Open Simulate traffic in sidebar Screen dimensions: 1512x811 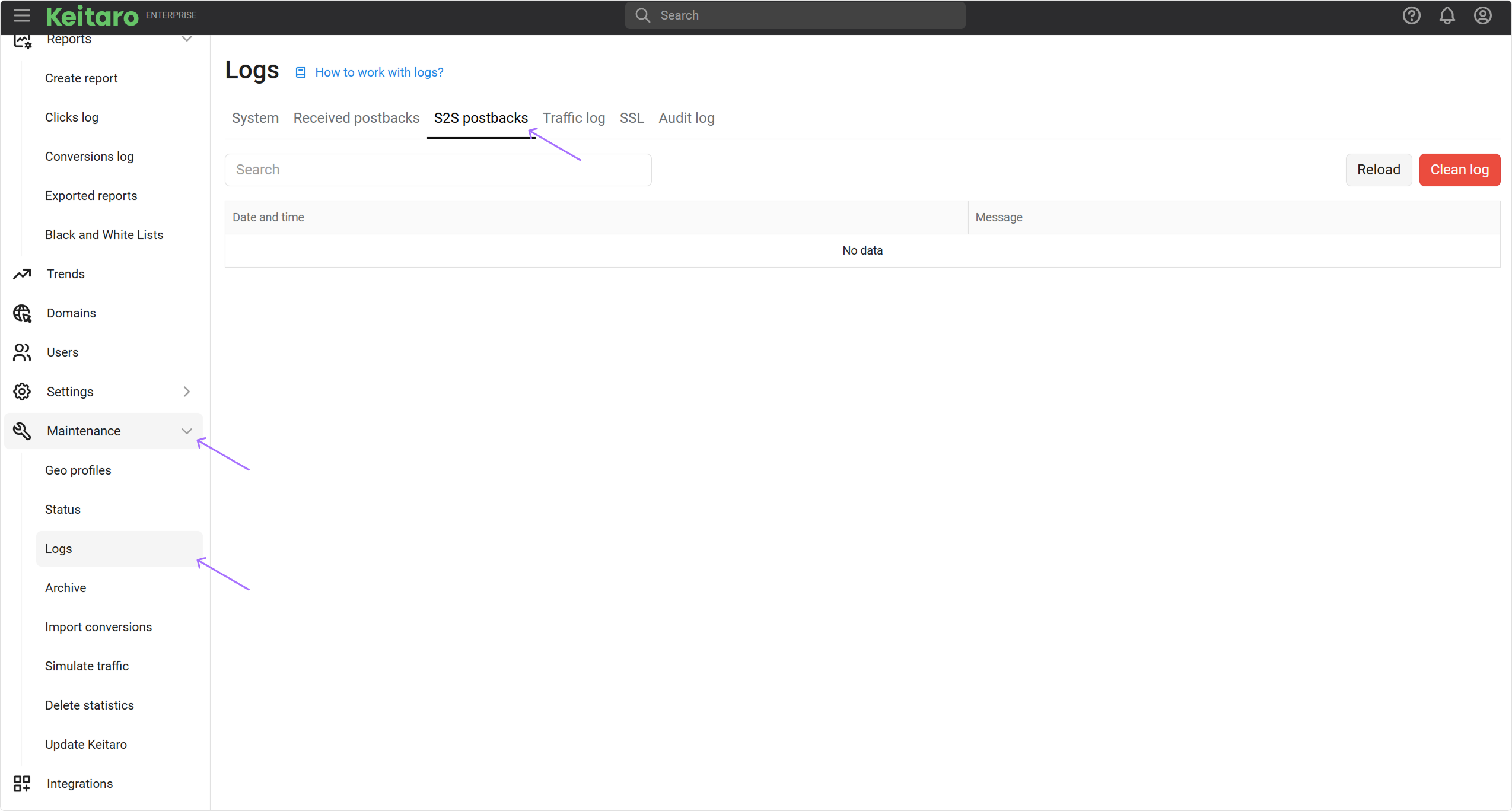(x=87, y=666)
